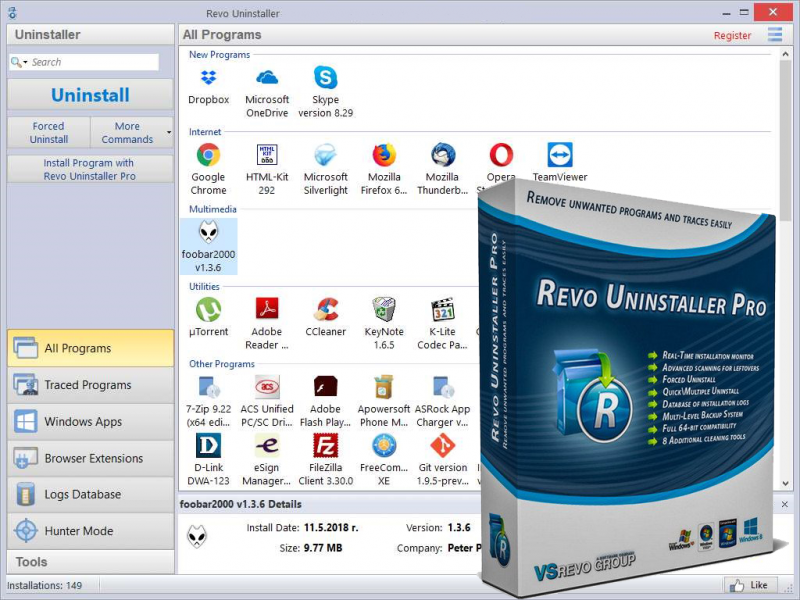Select ACS Unified PC/SC Driver icon
800x600 pixels.
point(267,387)
